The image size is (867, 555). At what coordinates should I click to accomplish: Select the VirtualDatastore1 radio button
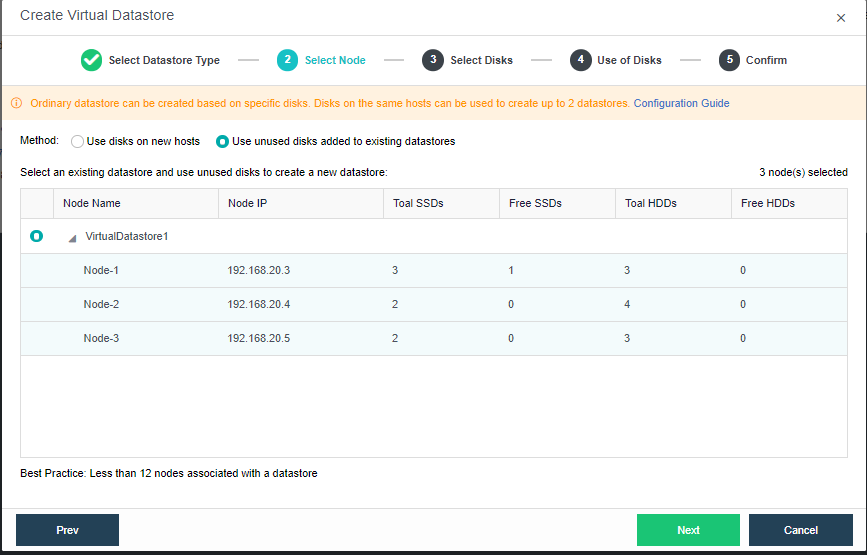tap(36, 237)
